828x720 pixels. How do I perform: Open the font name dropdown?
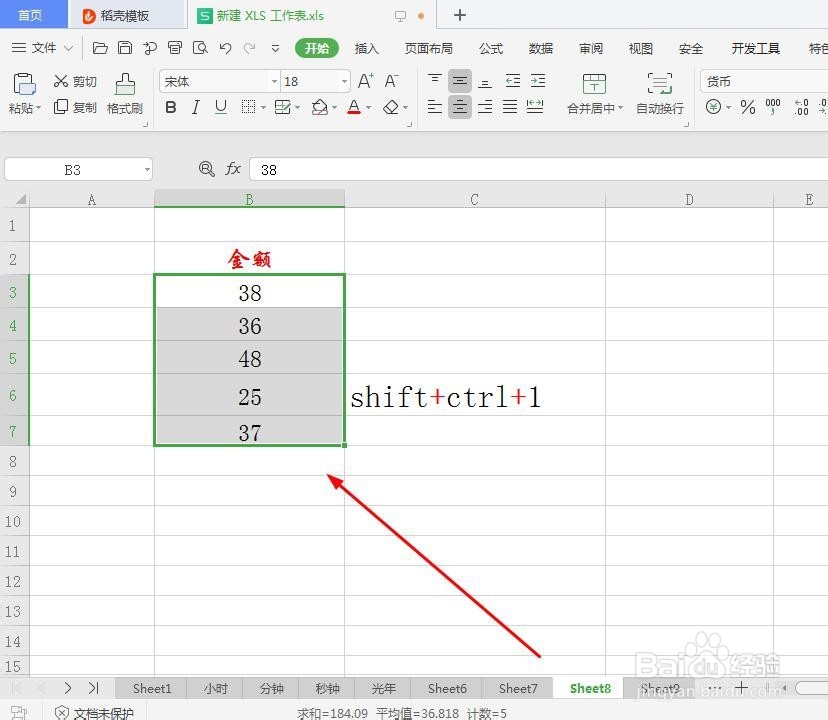pyautogui.click(x=274, y=81)
